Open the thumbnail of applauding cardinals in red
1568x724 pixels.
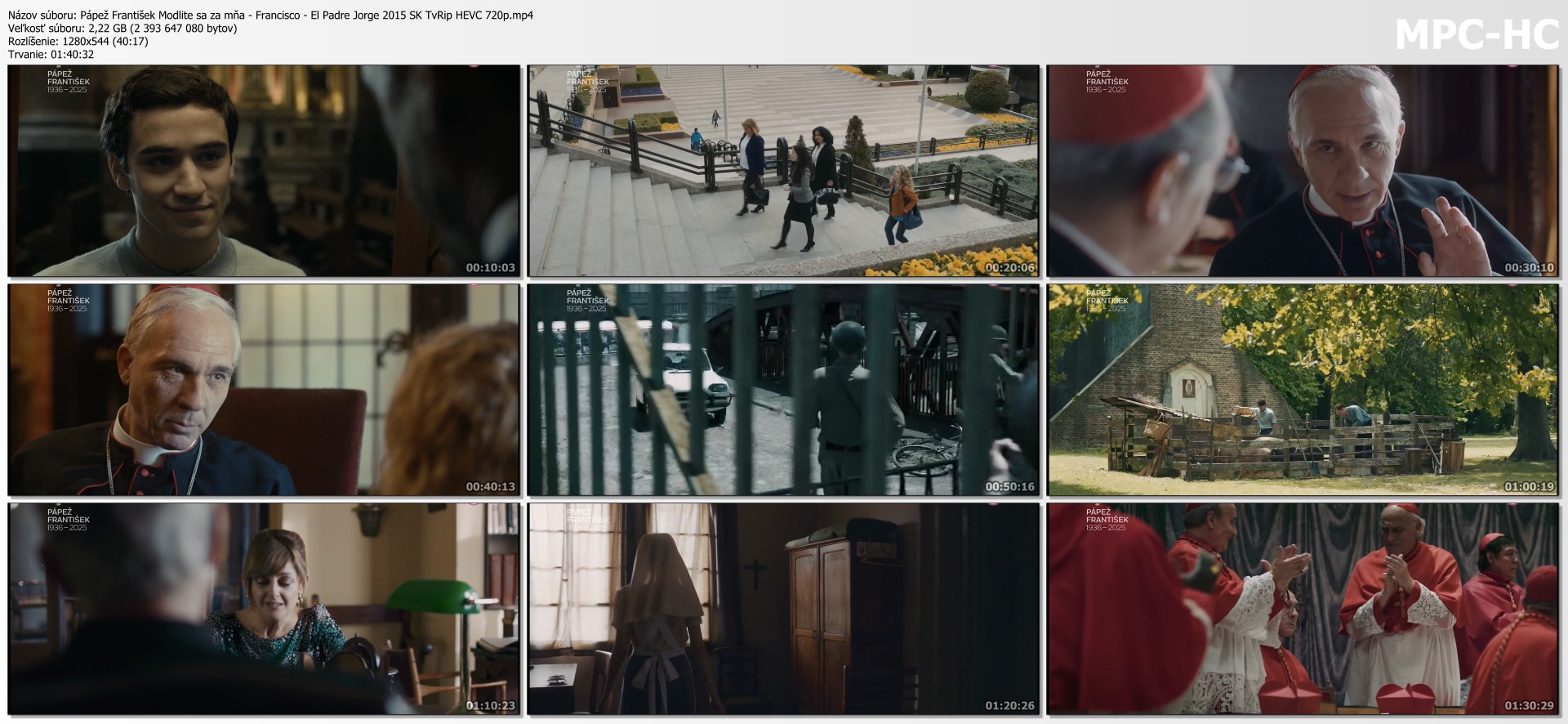pos(1303,609)
